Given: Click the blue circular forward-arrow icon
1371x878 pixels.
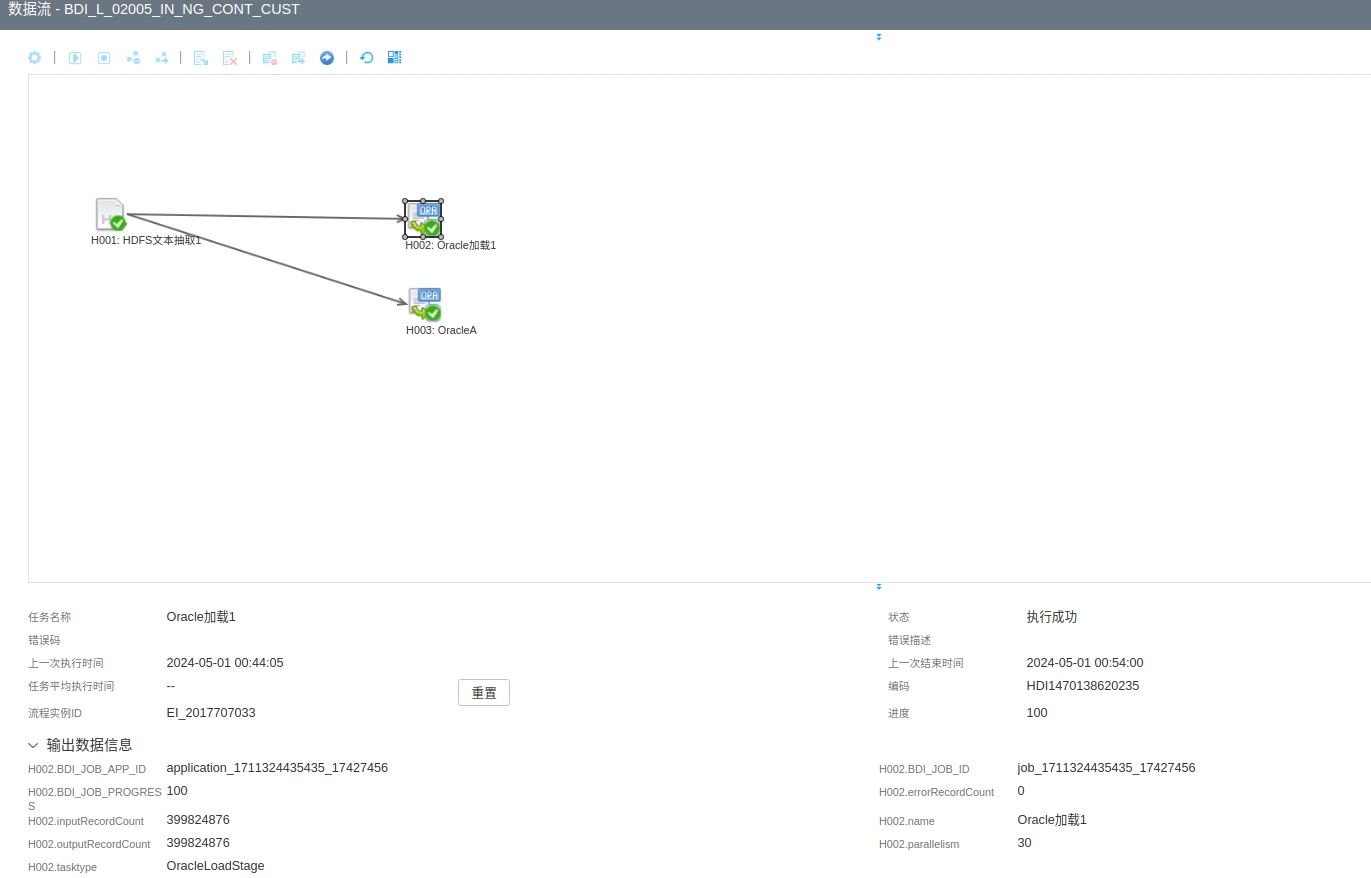Looking at the screenshot, I should tap(327, 58).
